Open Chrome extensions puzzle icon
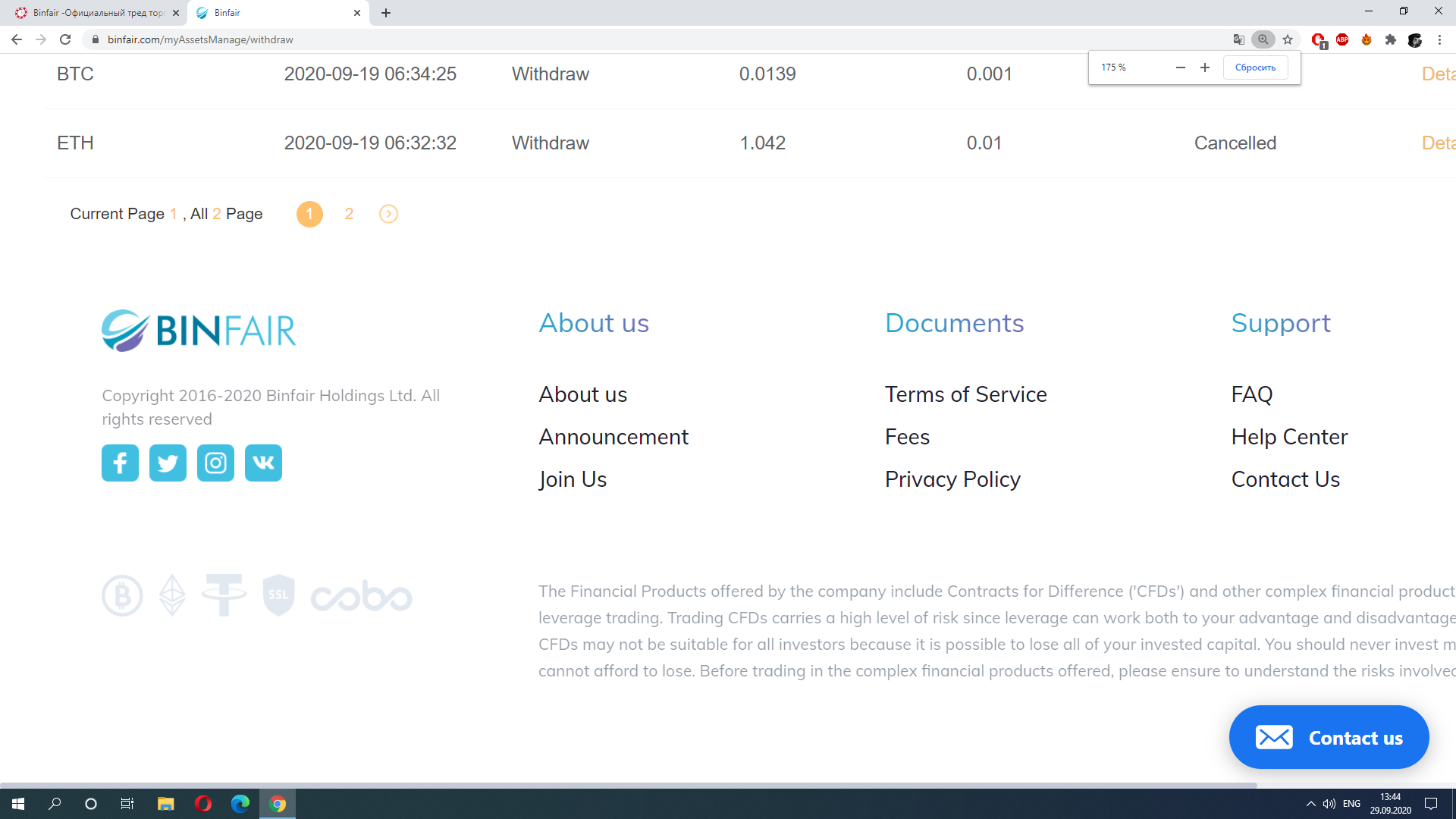The image size is (1456, 819). 1391,39
